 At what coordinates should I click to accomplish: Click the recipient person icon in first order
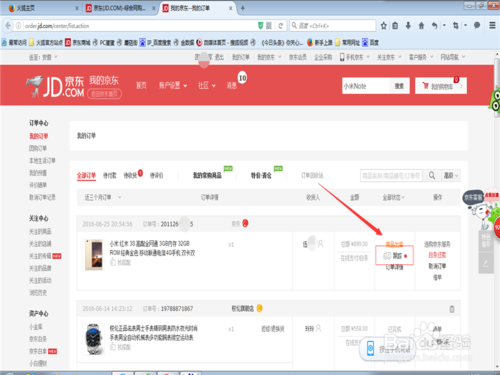[321, 244]
